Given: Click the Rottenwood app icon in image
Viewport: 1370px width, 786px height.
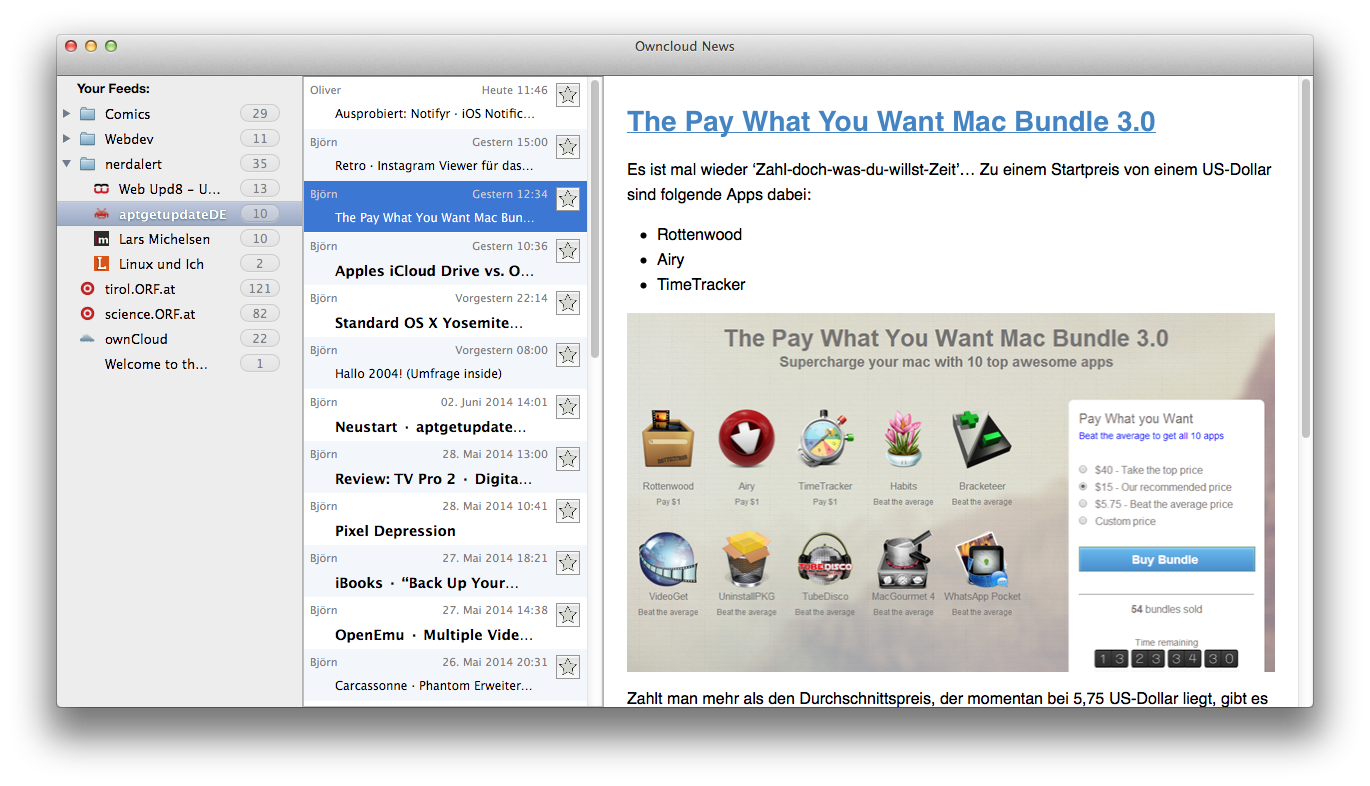Looking at the screenshot, I should [x=668, y=438].
